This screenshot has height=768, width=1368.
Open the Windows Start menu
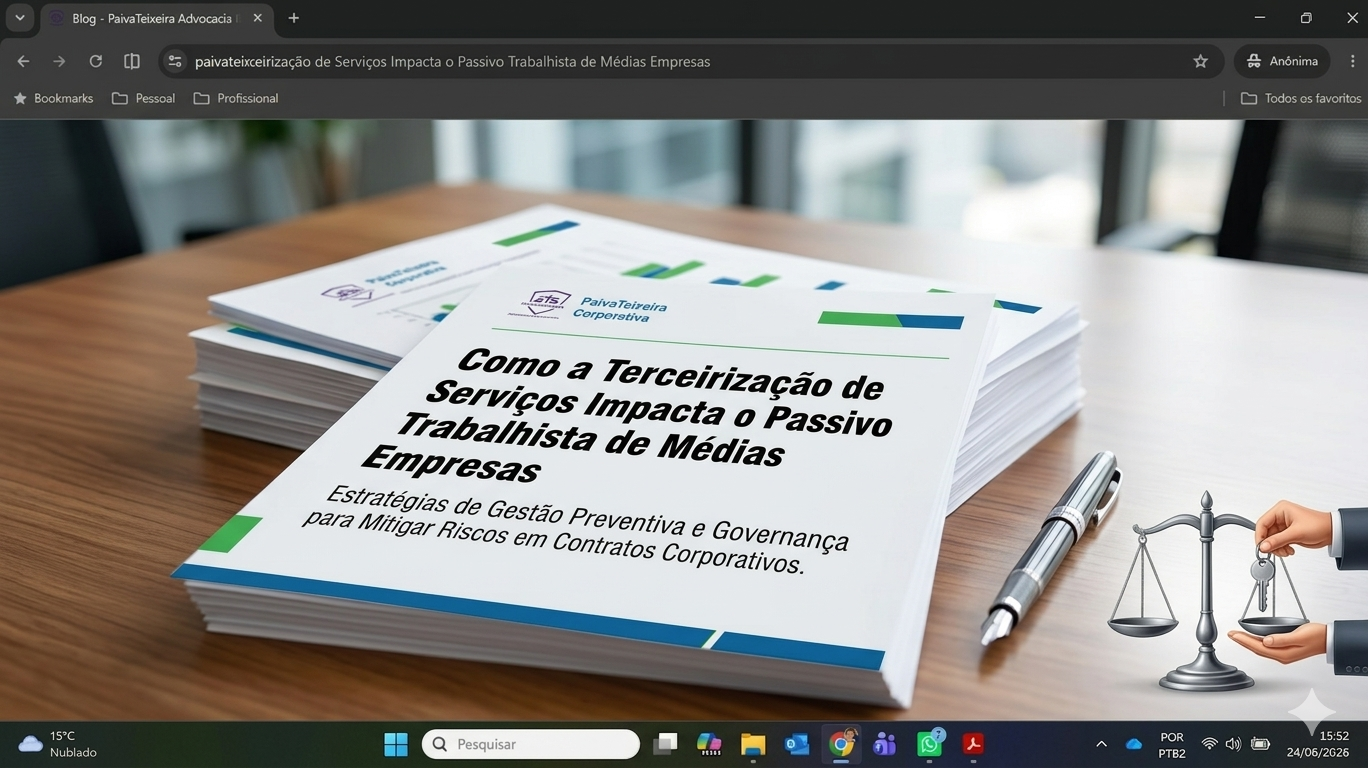tap(396, 744)
